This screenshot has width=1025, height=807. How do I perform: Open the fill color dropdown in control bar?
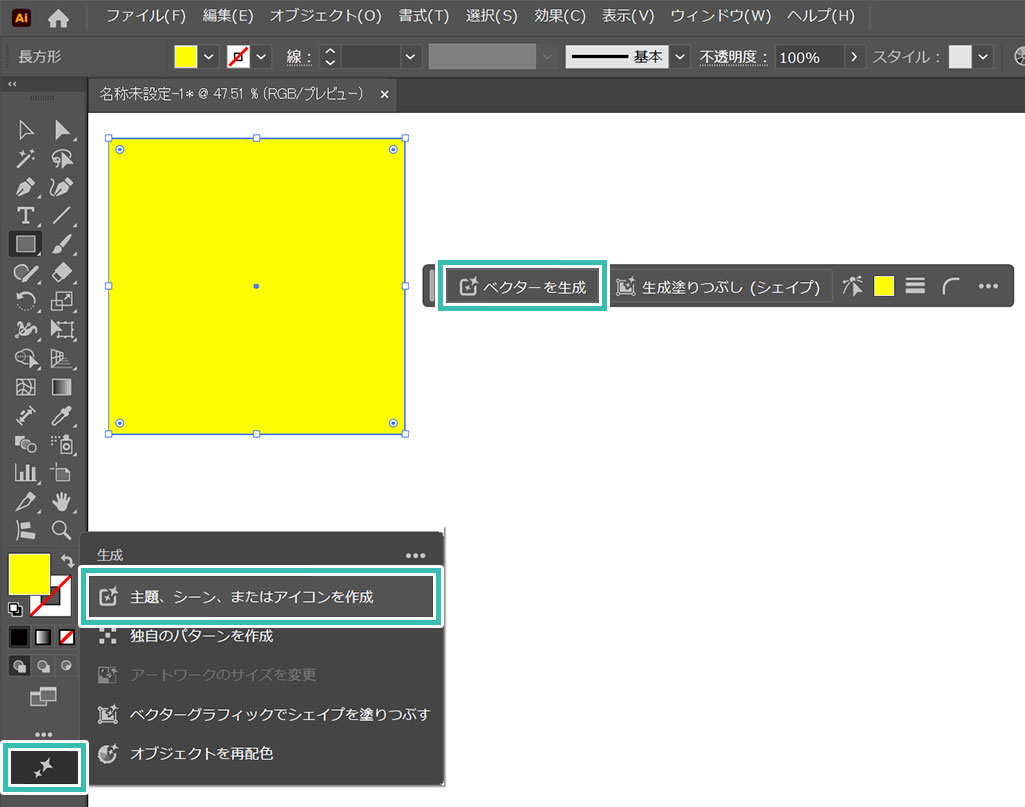click(x=209, y=57)
